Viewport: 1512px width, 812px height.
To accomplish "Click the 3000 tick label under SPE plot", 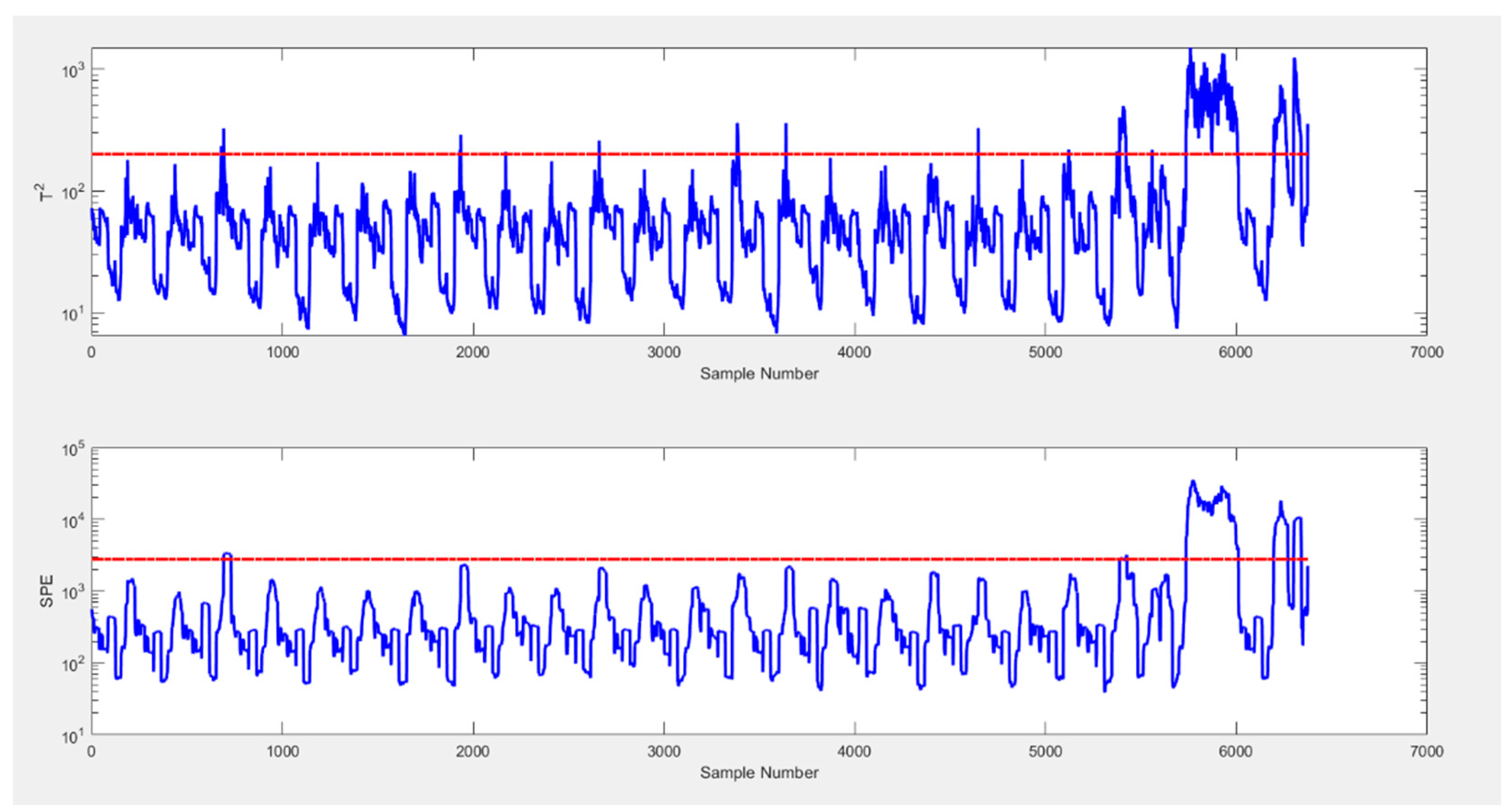I will click(664, 752).
